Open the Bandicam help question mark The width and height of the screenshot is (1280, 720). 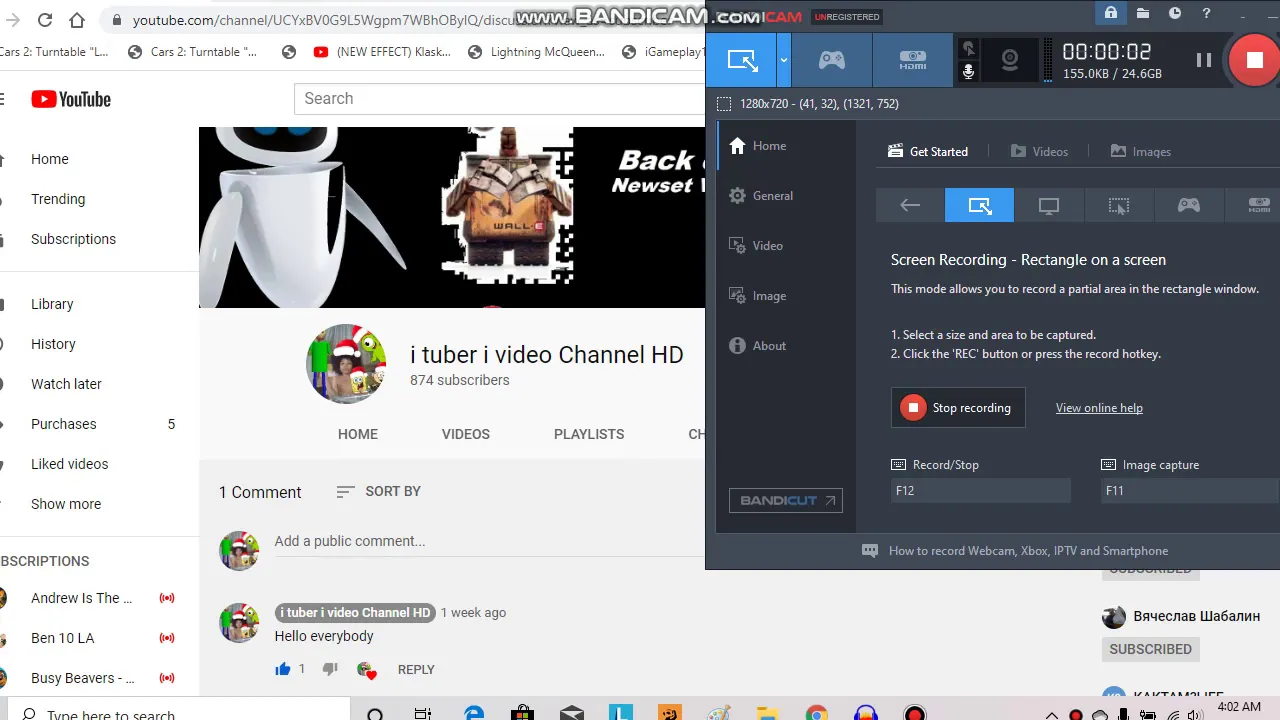pos(1207,13)
